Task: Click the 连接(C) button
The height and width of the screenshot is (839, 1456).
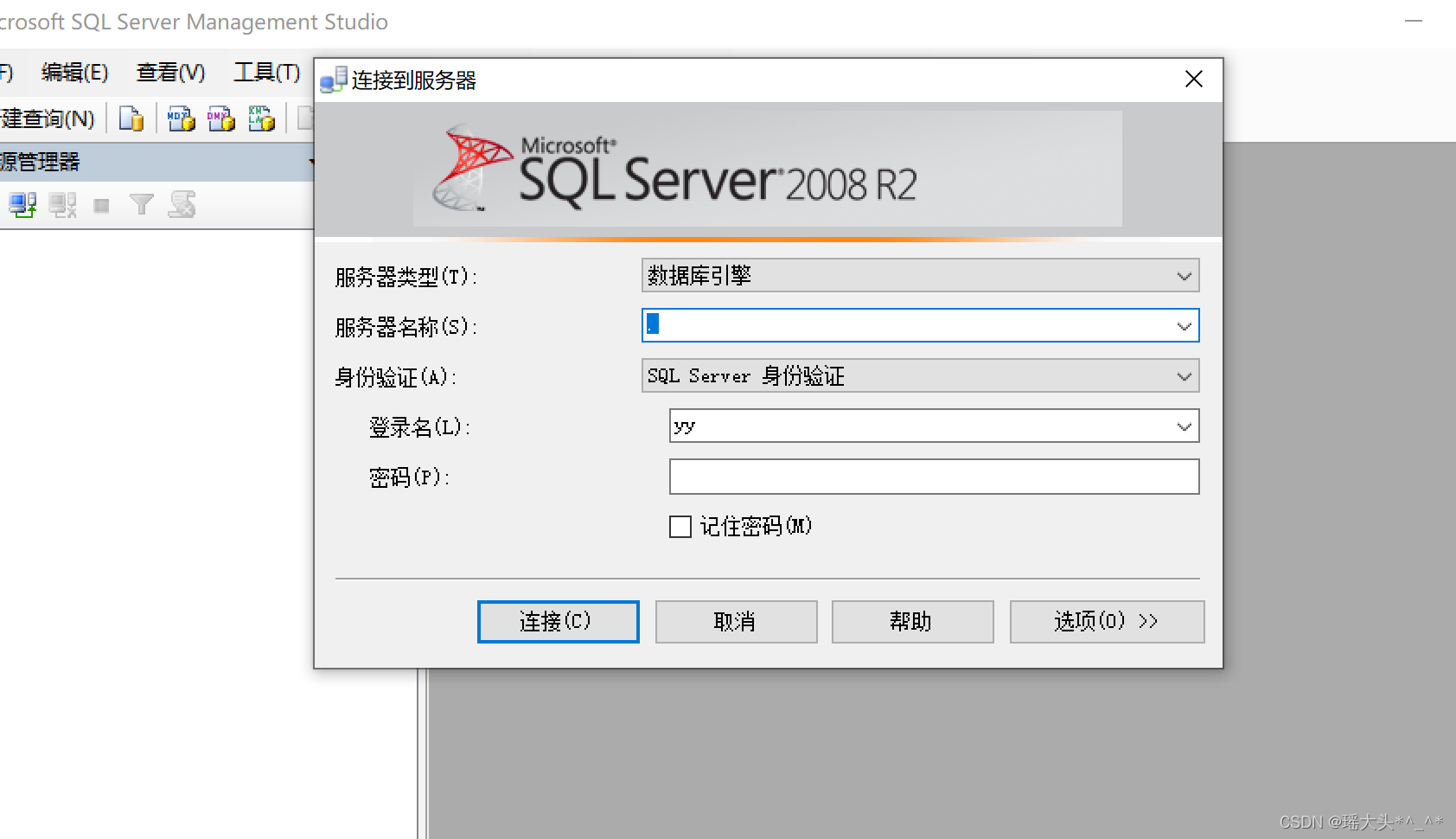Action: click(559, 622)
